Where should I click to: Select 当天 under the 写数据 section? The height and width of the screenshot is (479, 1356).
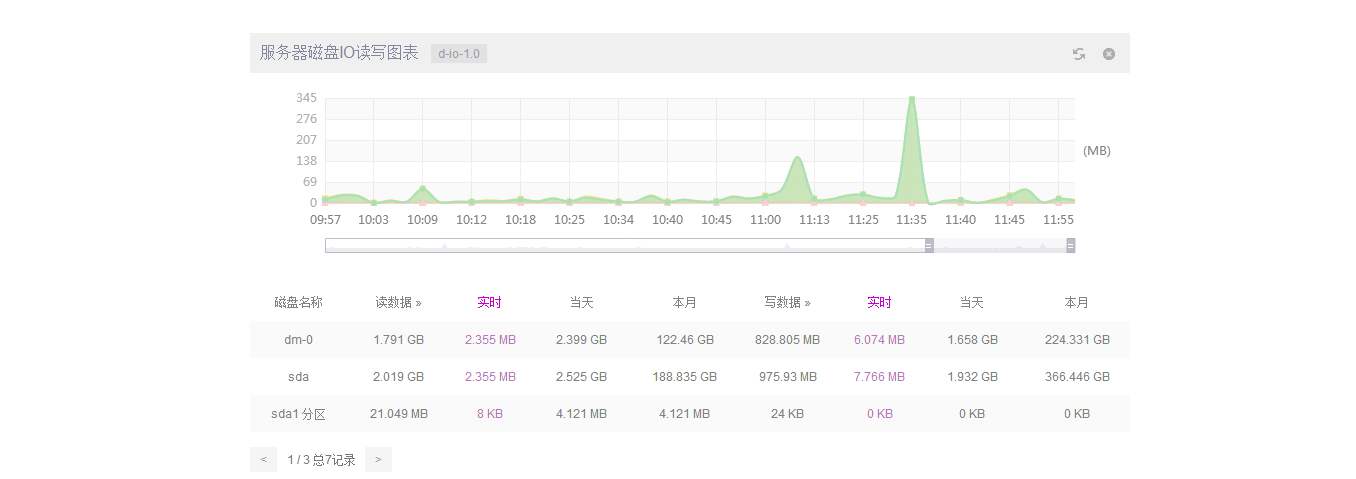972,302
